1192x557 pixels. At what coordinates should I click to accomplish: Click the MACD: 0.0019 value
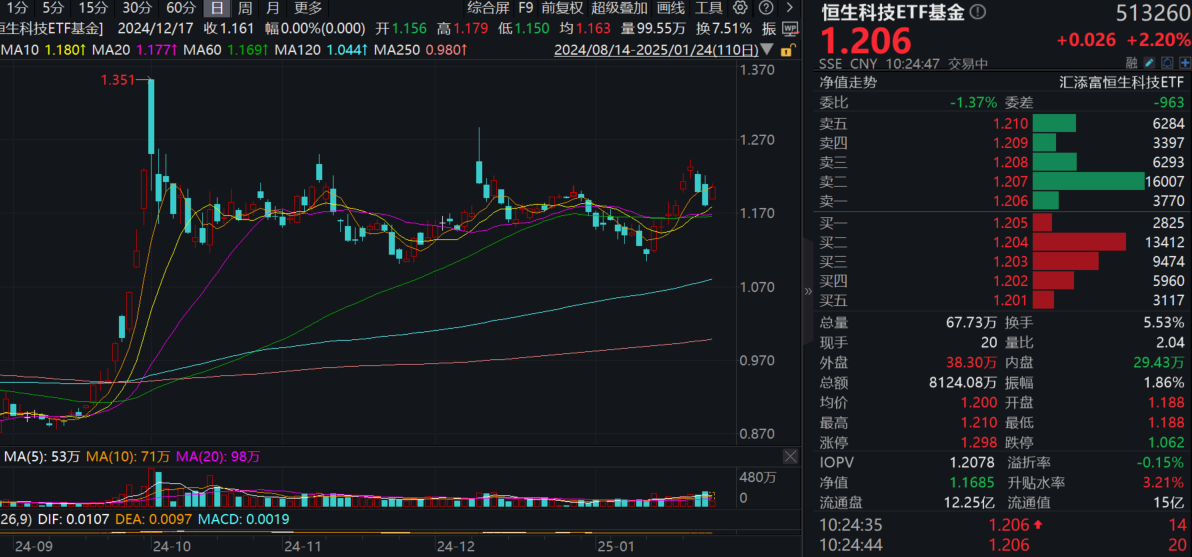pos(243,518)
